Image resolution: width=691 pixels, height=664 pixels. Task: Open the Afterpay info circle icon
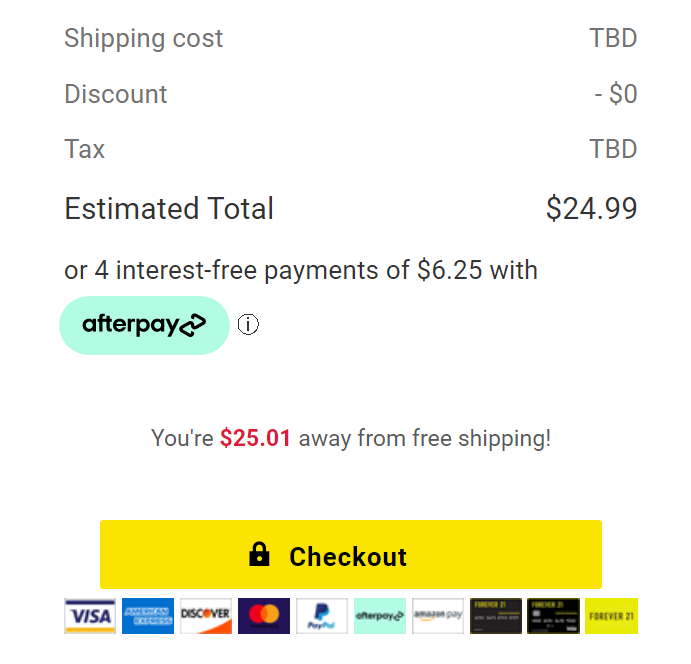[248, 325]
